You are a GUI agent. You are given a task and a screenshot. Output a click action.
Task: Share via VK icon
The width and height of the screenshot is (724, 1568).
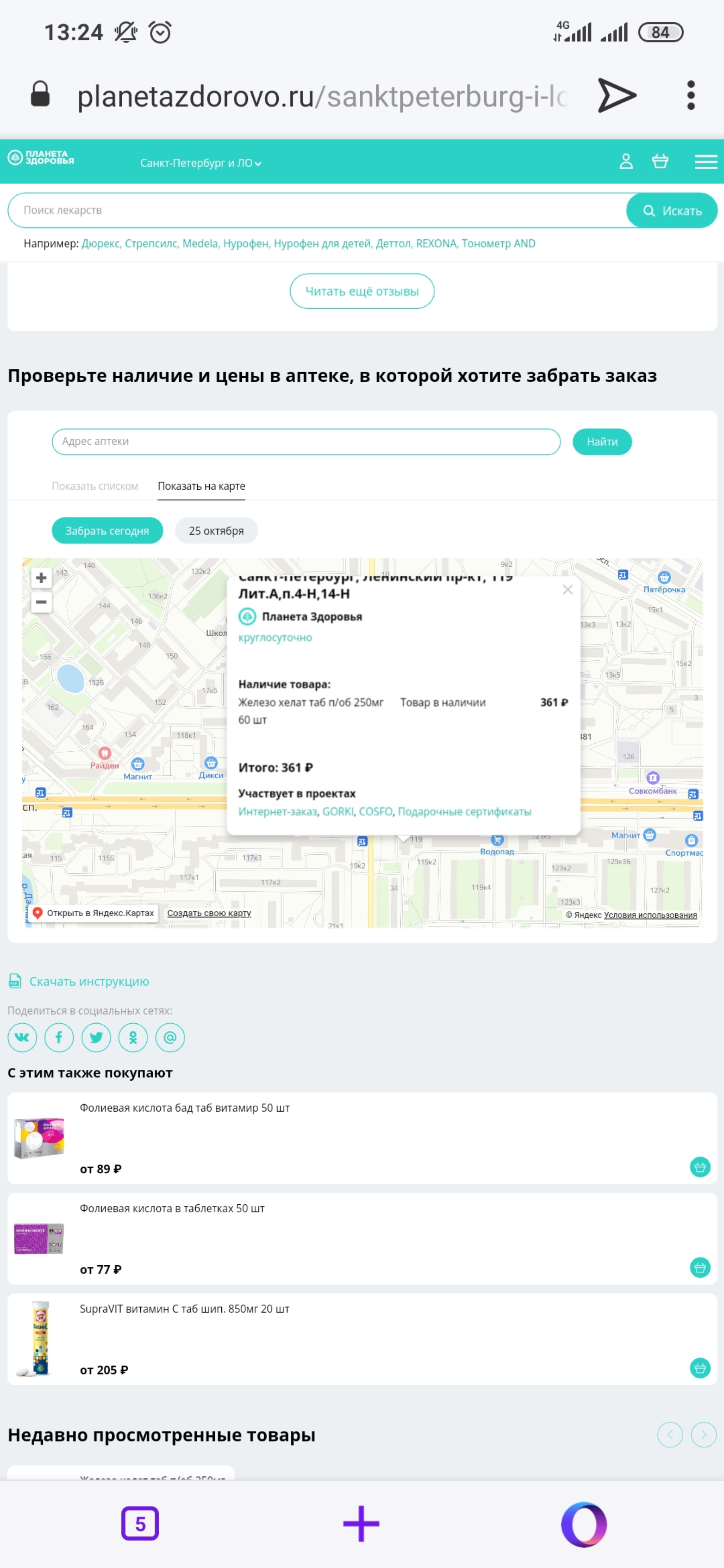pyautogui.click(x=23, y=1037)
